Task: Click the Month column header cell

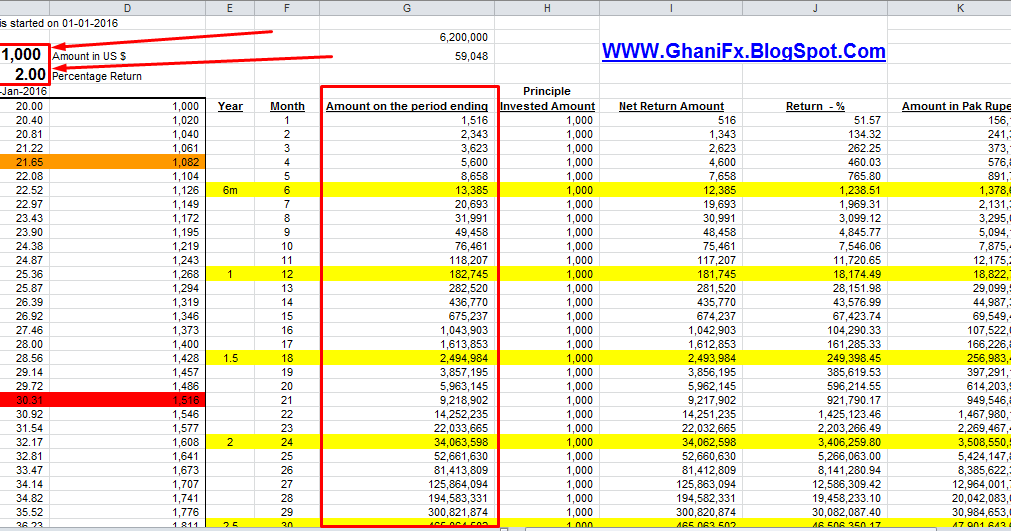Action: pos(287,106)
